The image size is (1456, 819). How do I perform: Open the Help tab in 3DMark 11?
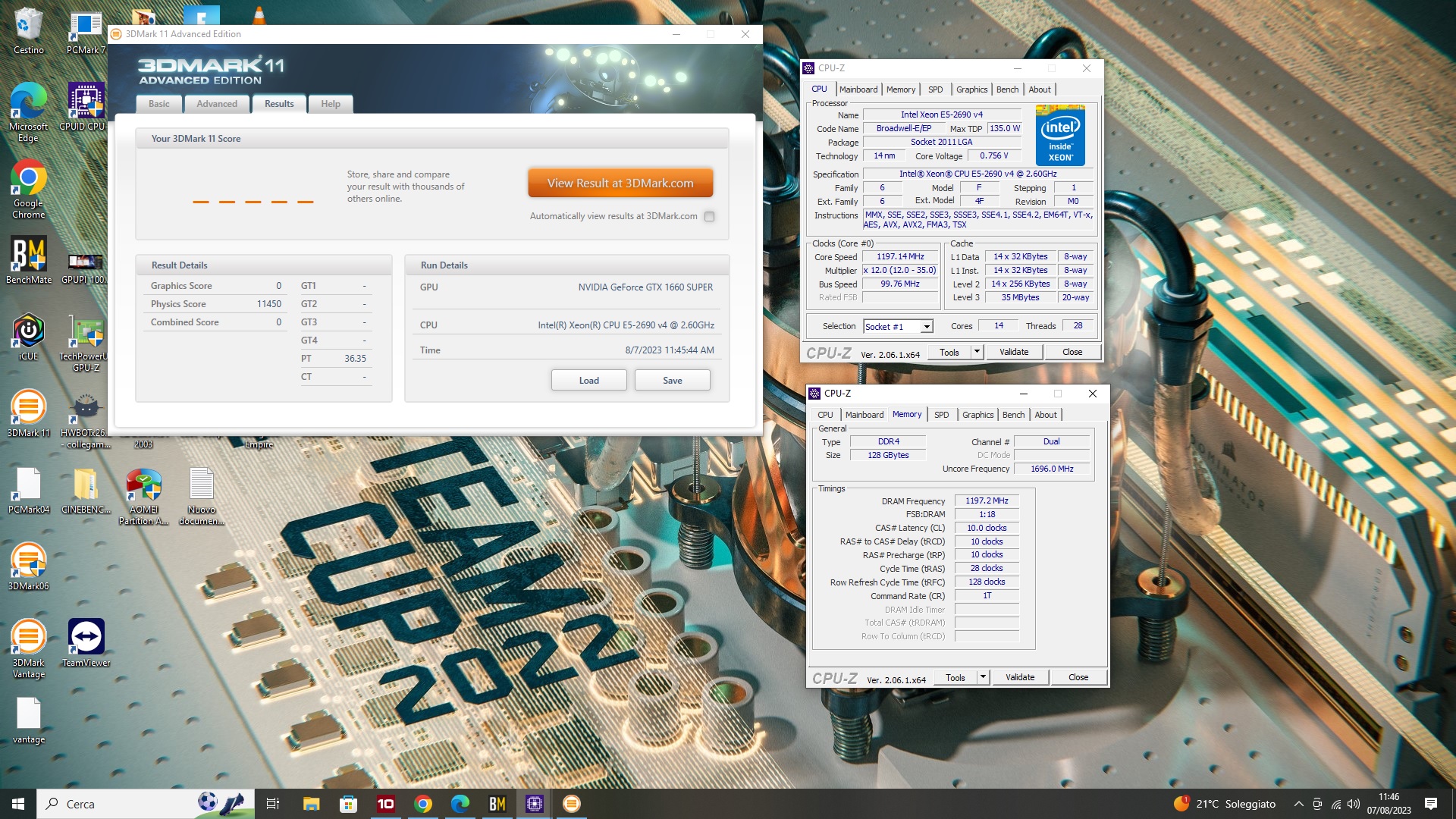[331, 104]
